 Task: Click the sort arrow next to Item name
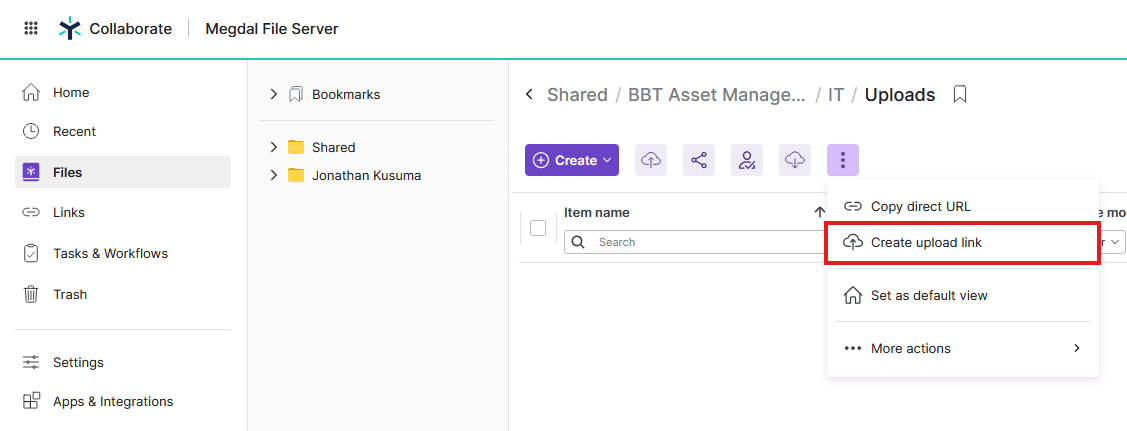[819, 212]
